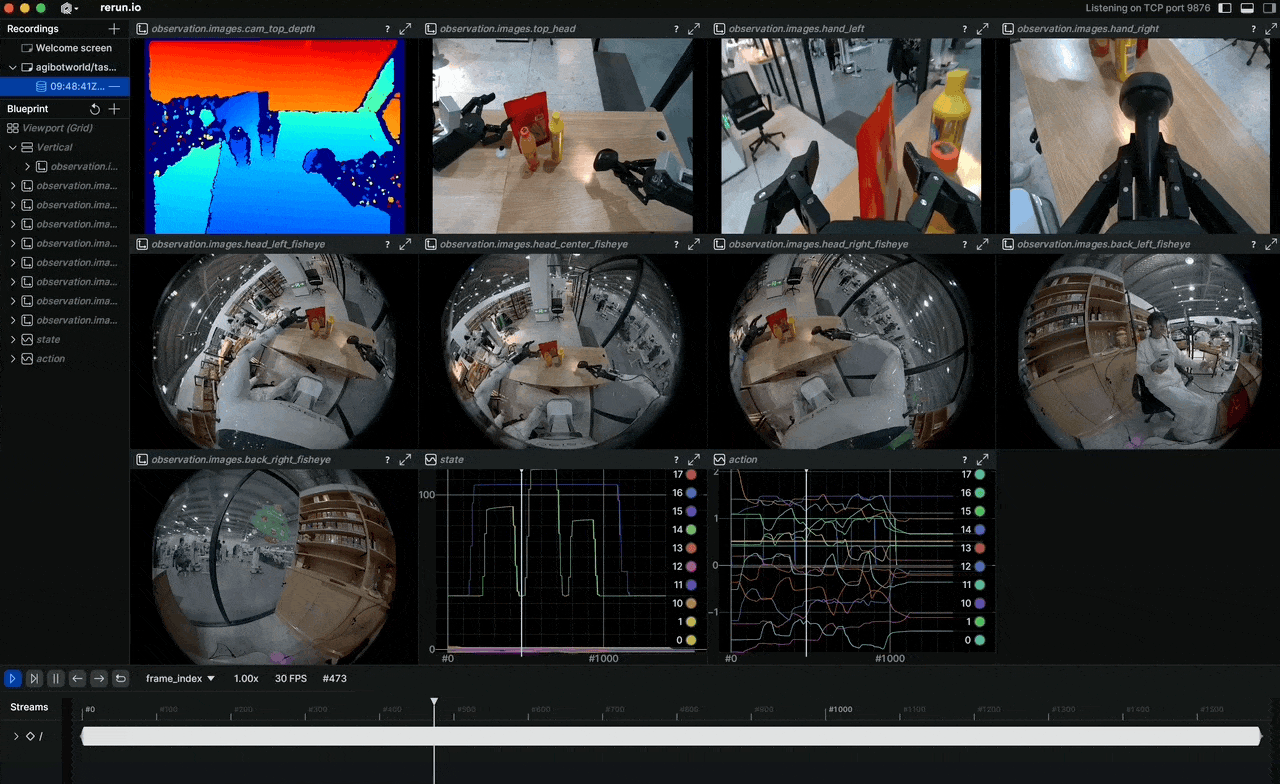Open help for observation.images.top_head view

pos(676,28)
